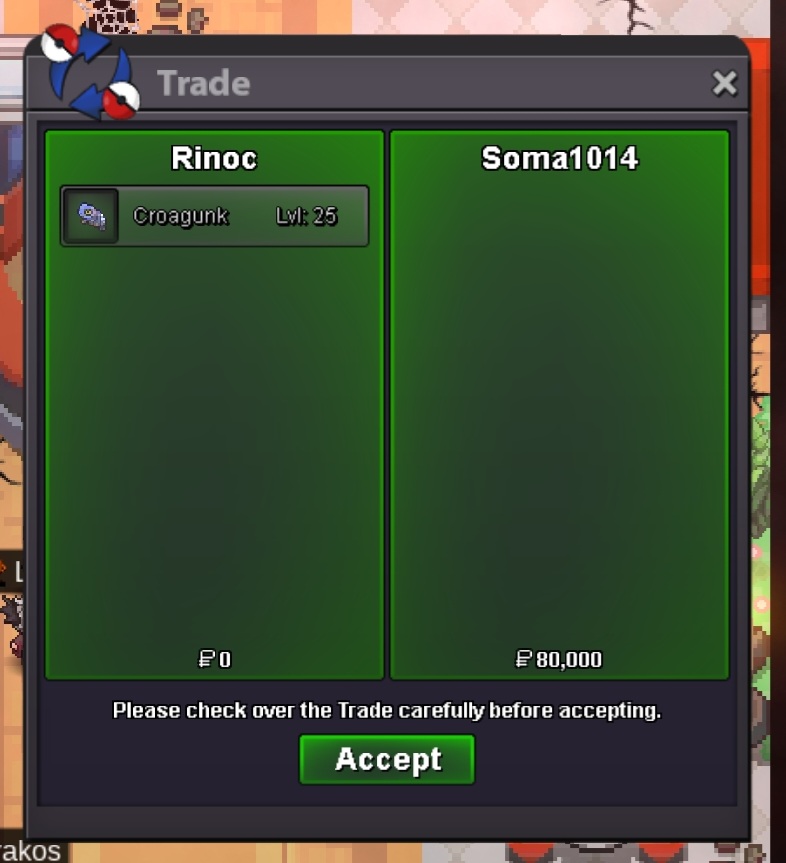Click the Lvl: 25 label
786x863 pixels.
point(306,216)
